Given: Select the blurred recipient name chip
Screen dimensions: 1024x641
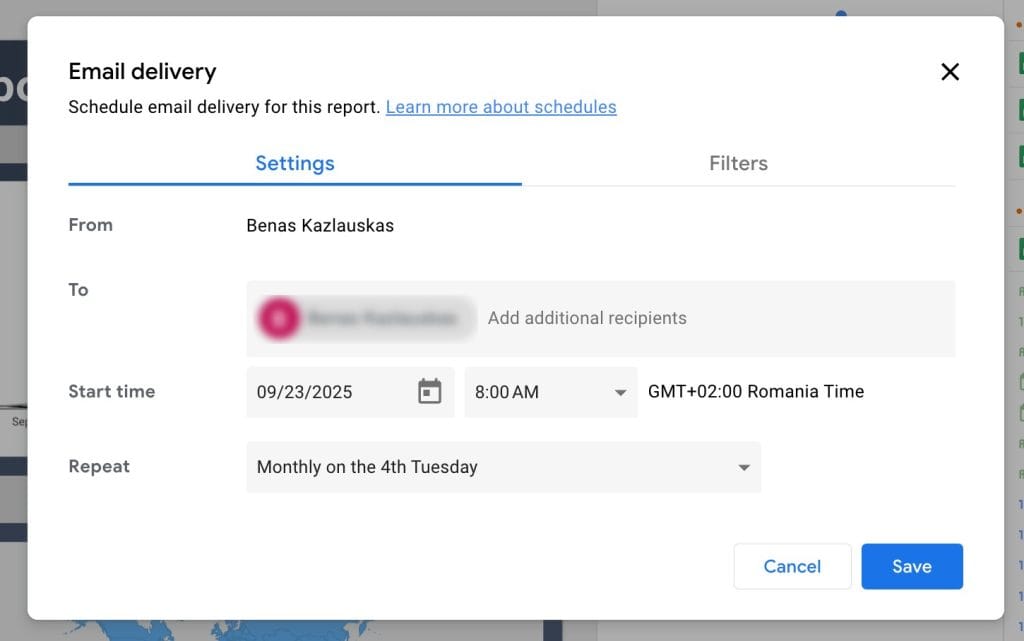Looking at the screenshot, I should [382, 318].
